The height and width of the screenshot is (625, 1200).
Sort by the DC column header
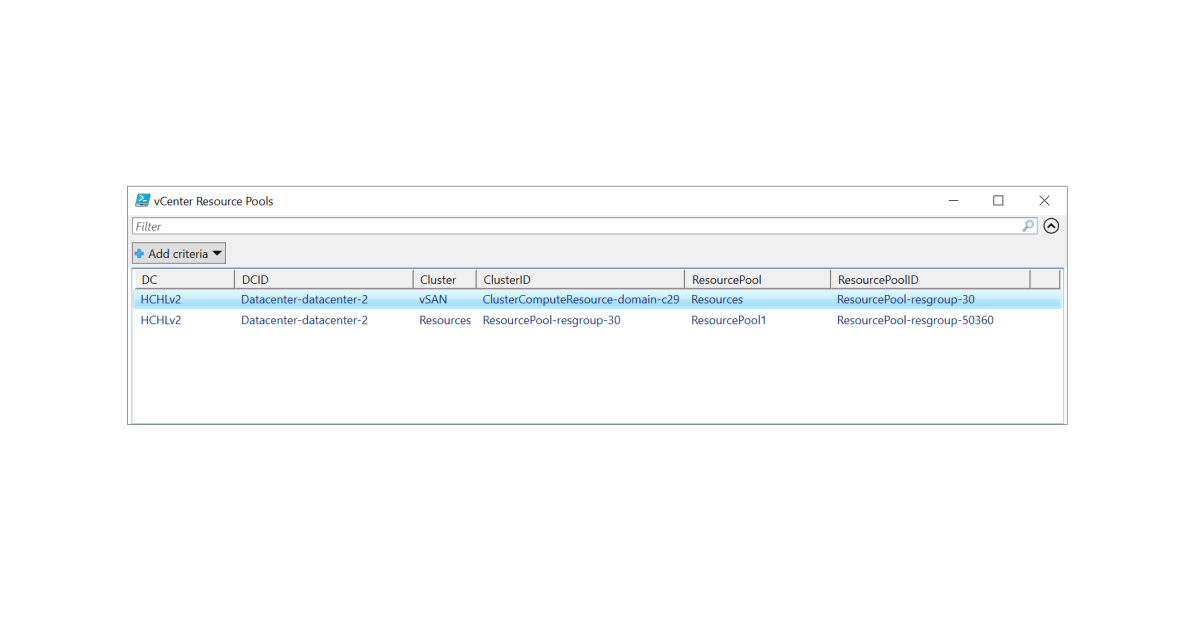(x=184, y=280)
